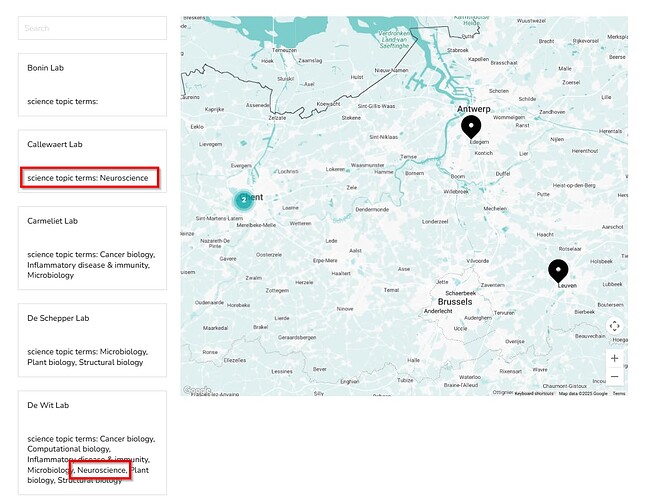Image resolution: width=646 pixels, height=499 pixels.
Task: Open the map Terms link
Action: (x=619, y=394)
